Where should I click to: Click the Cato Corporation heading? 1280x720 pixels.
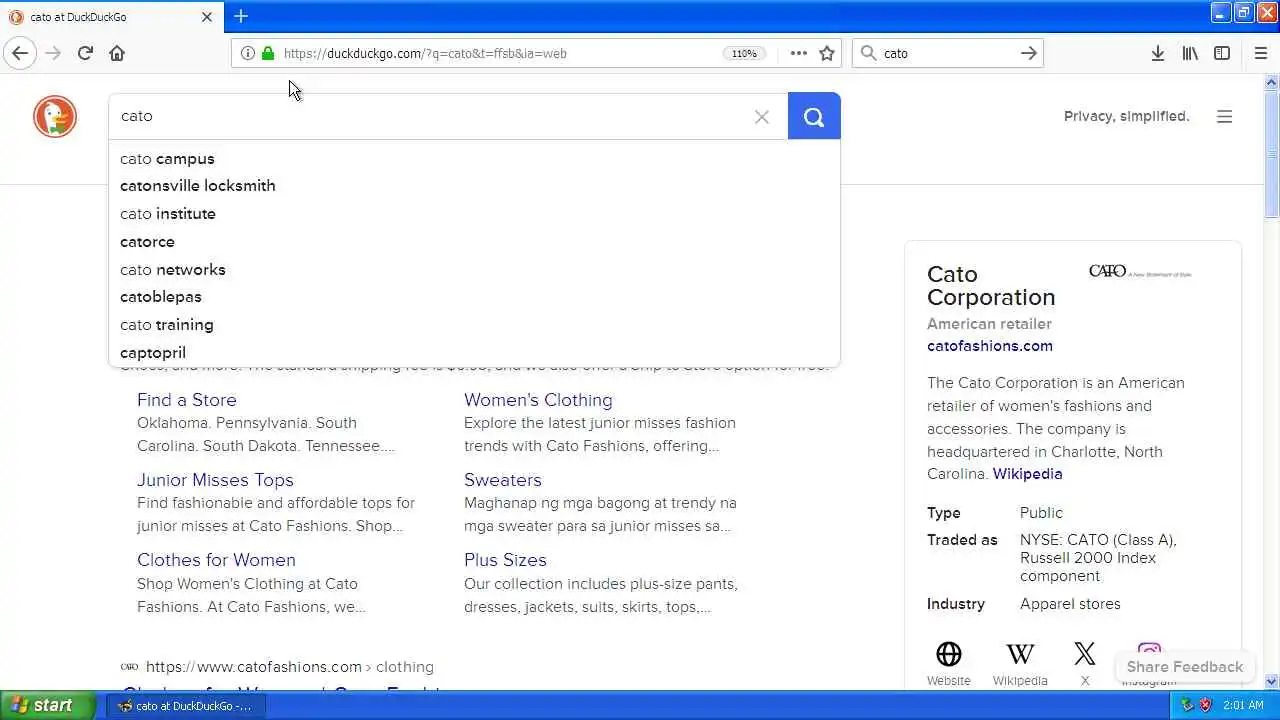(x=991, y=286)
